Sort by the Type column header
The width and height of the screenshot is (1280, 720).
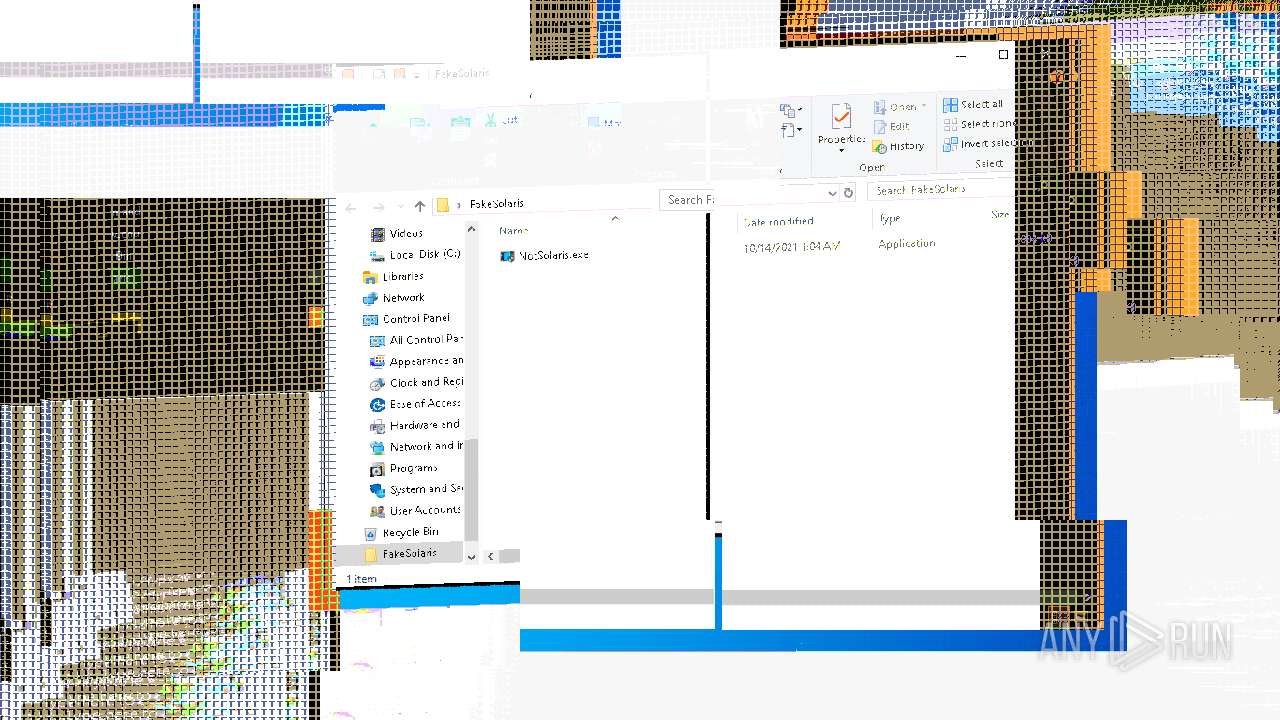tap(889, 218)
